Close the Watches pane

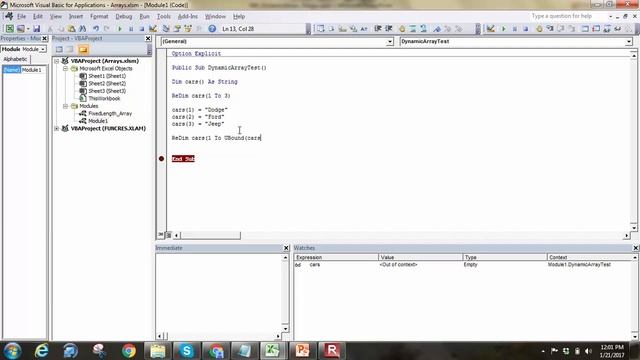636,248
